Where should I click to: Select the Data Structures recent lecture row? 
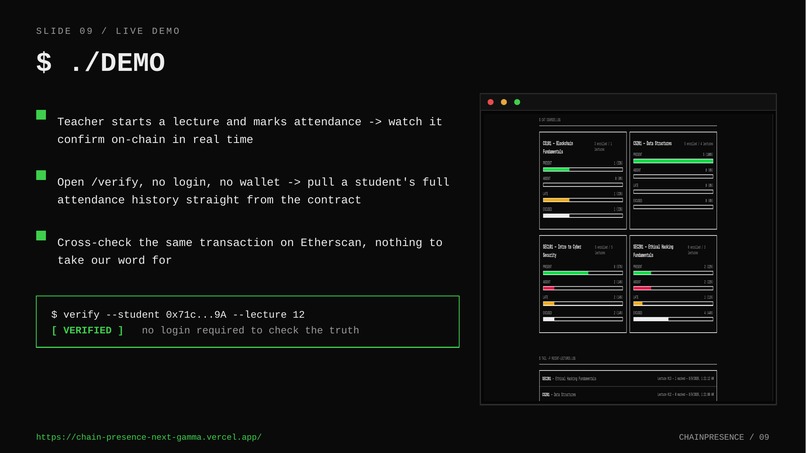point(628,394)
